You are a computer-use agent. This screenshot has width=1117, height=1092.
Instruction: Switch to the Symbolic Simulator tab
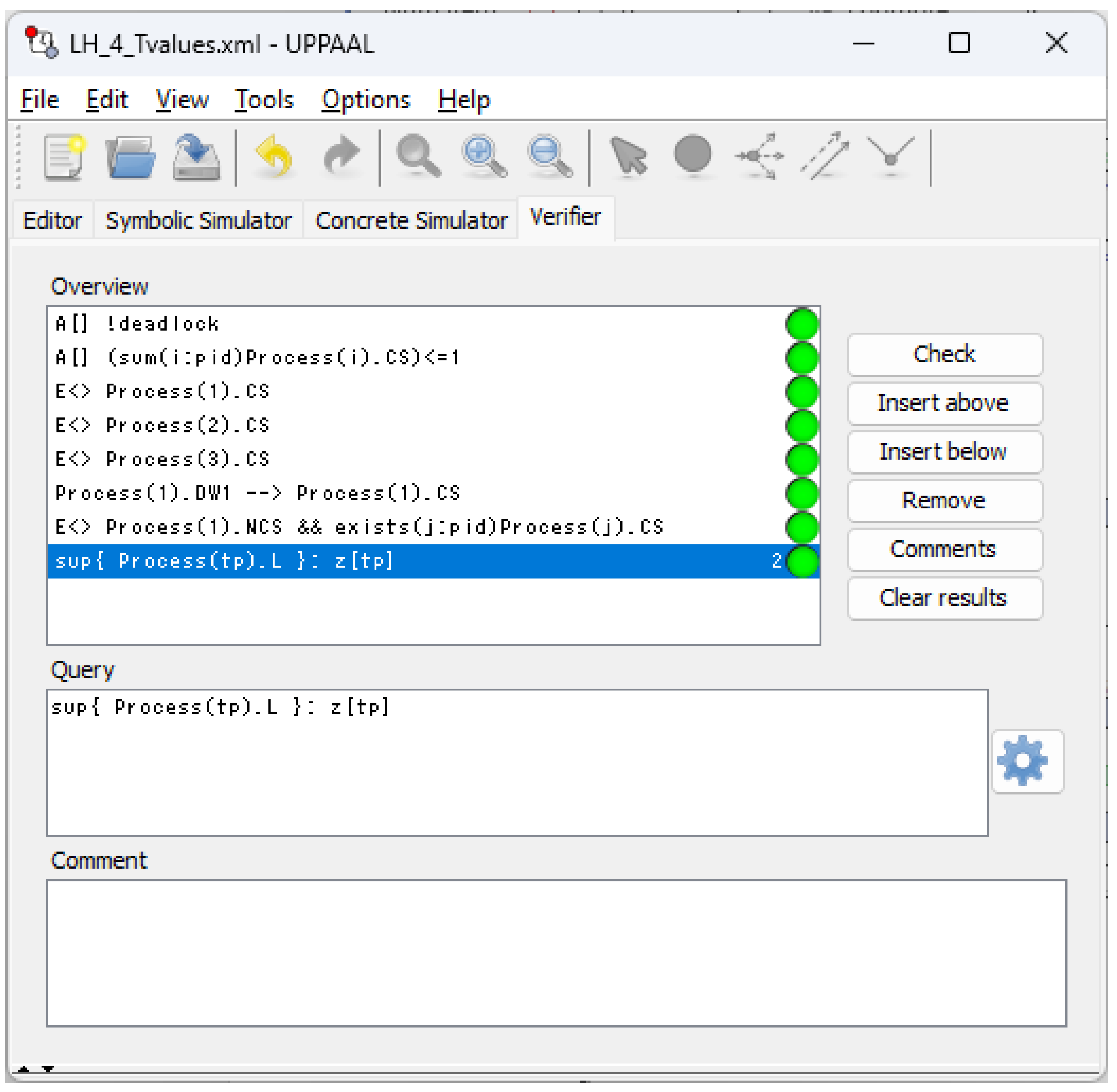(x=199, y=221)
